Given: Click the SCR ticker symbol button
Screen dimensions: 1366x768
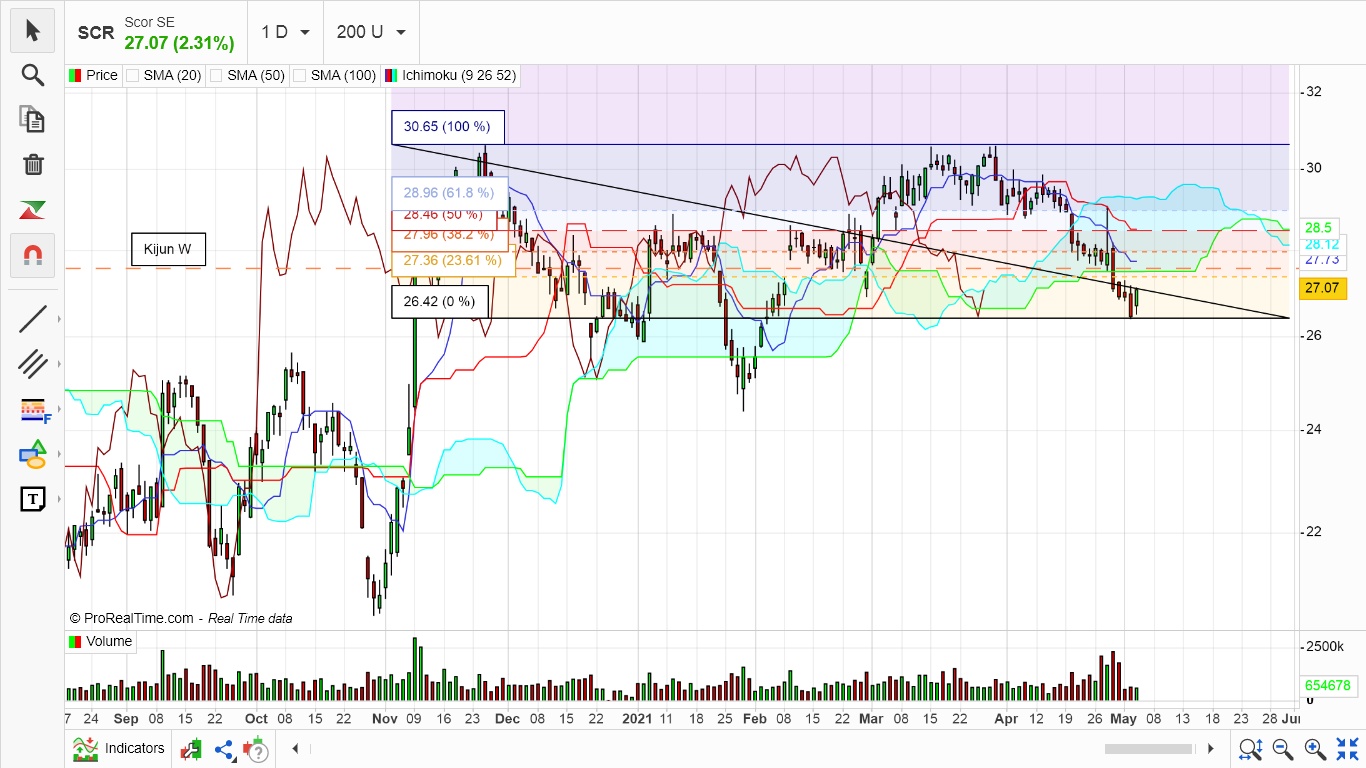Looking at the screenshot, I should coord(96,33).
